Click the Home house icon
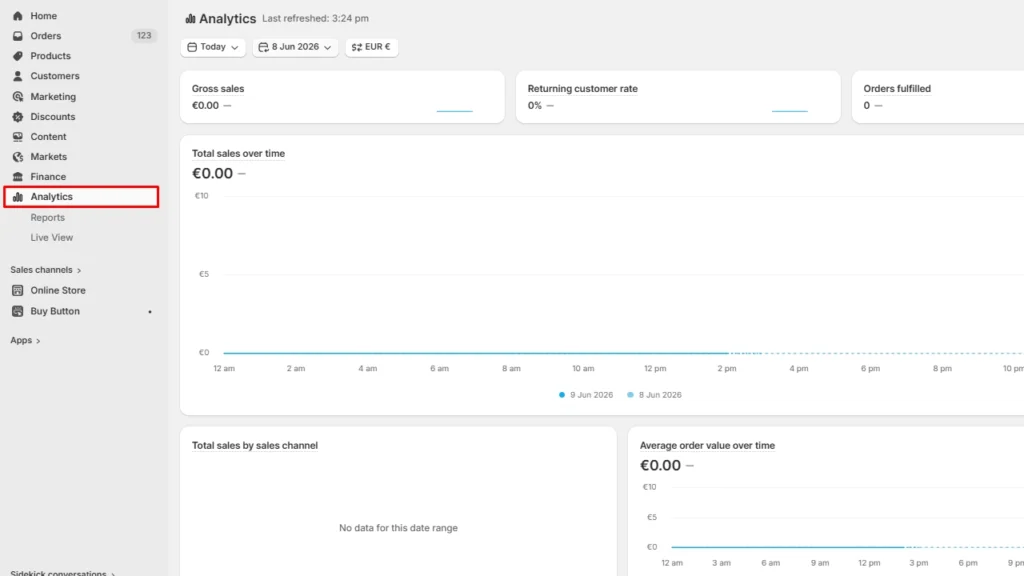Screen dimensions: 1024x576 (x=18, y=16)
